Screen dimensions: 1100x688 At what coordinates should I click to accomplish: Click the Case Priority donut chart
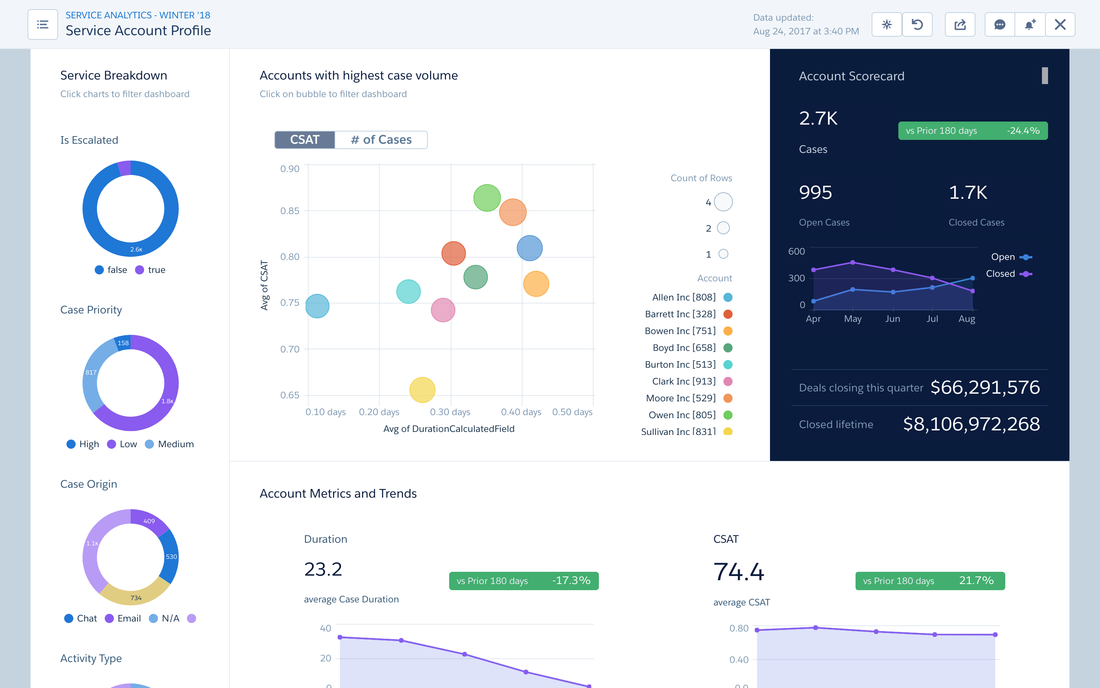tap(130, 383)
